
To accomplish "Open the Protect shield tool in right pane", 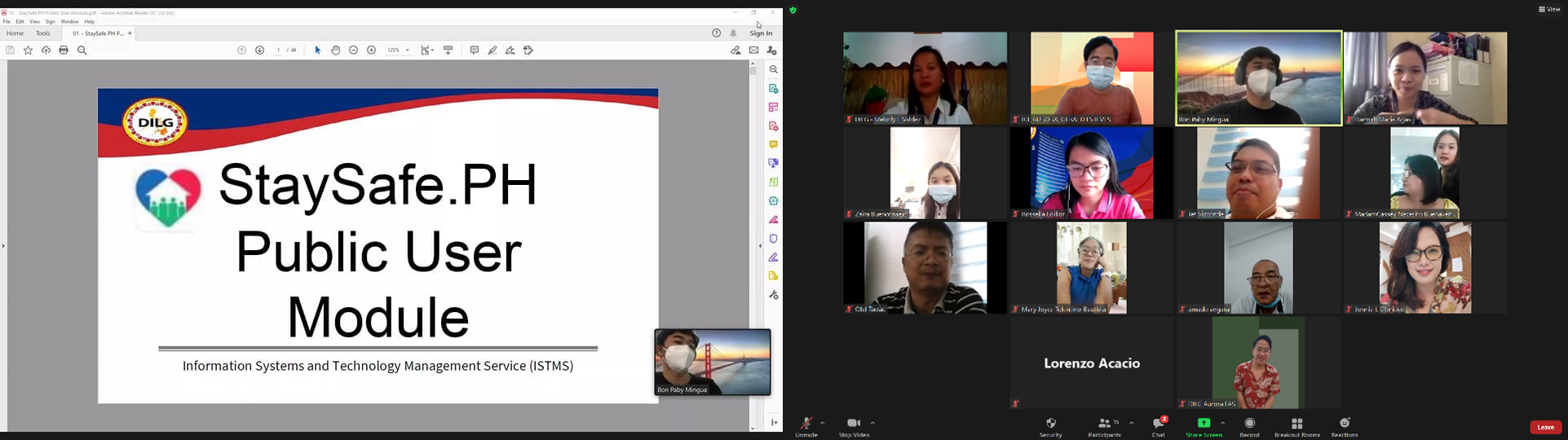I will (773, 239).
